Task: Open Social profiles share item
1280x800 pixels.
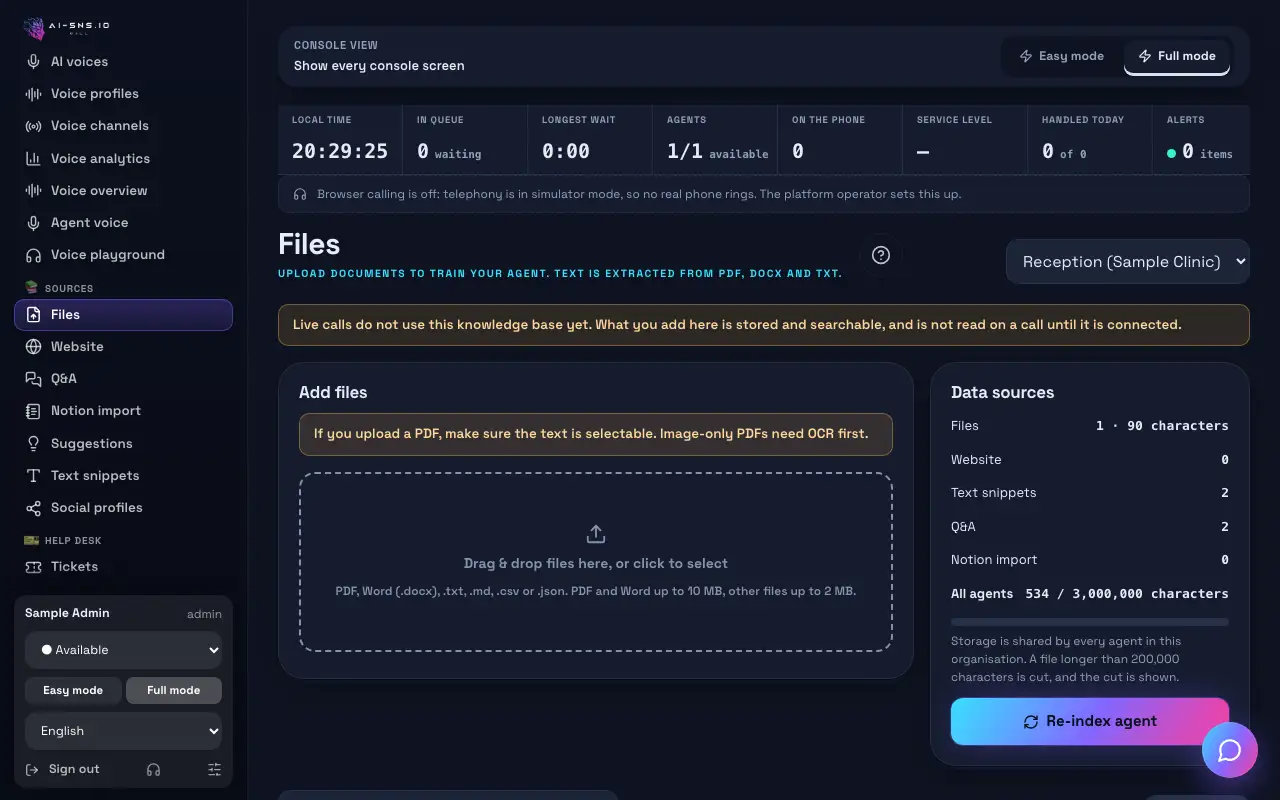Action: click(123, 507)
